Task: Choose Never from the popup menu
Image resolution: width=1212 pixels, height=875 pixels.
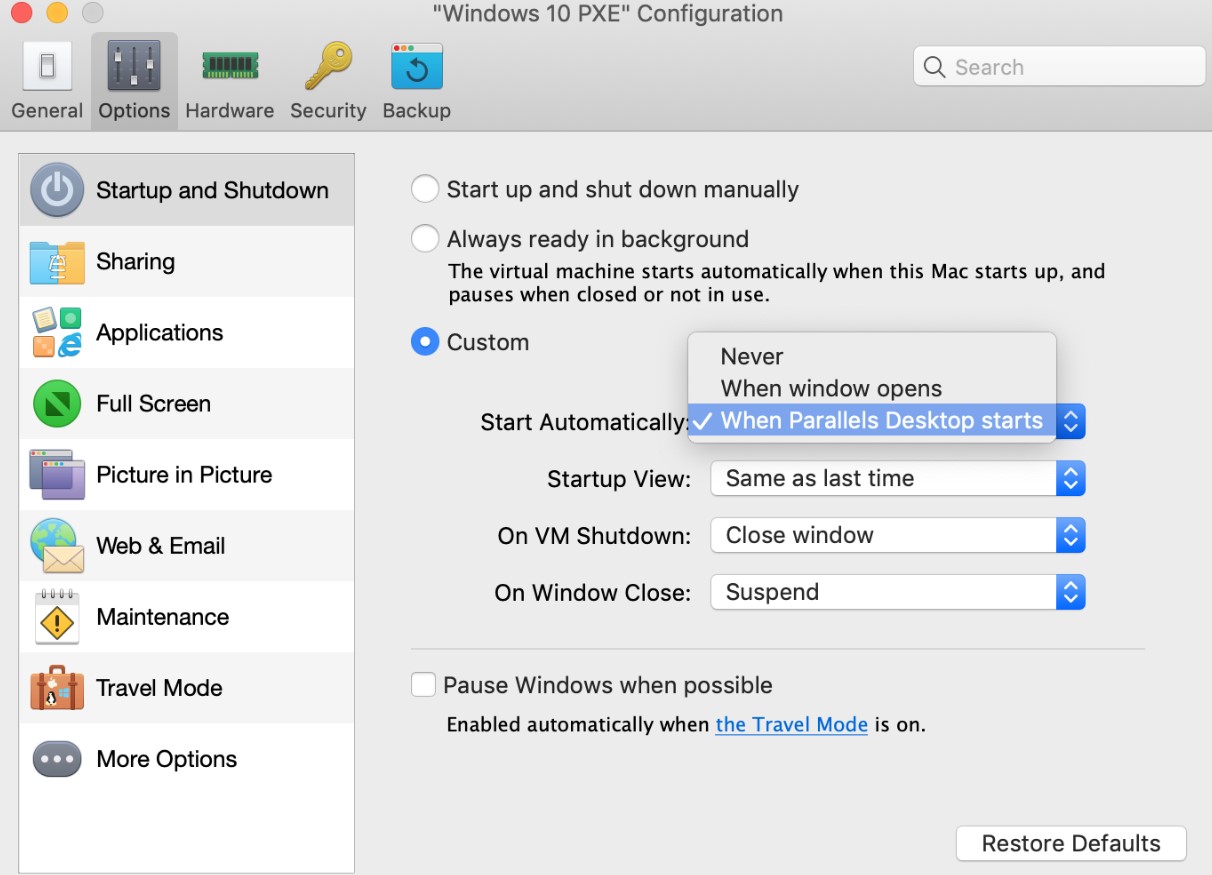Action: pyautogui.click(x=872, y=357)
